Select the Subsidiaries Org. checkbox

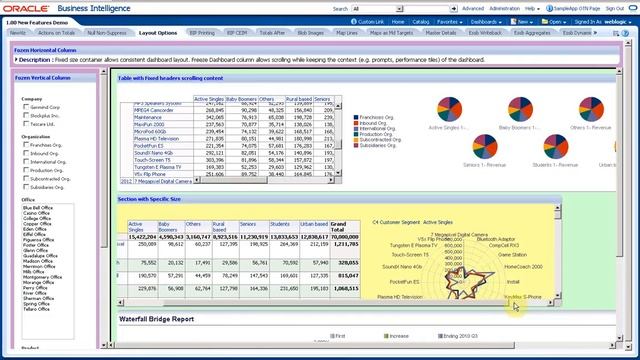26,187
